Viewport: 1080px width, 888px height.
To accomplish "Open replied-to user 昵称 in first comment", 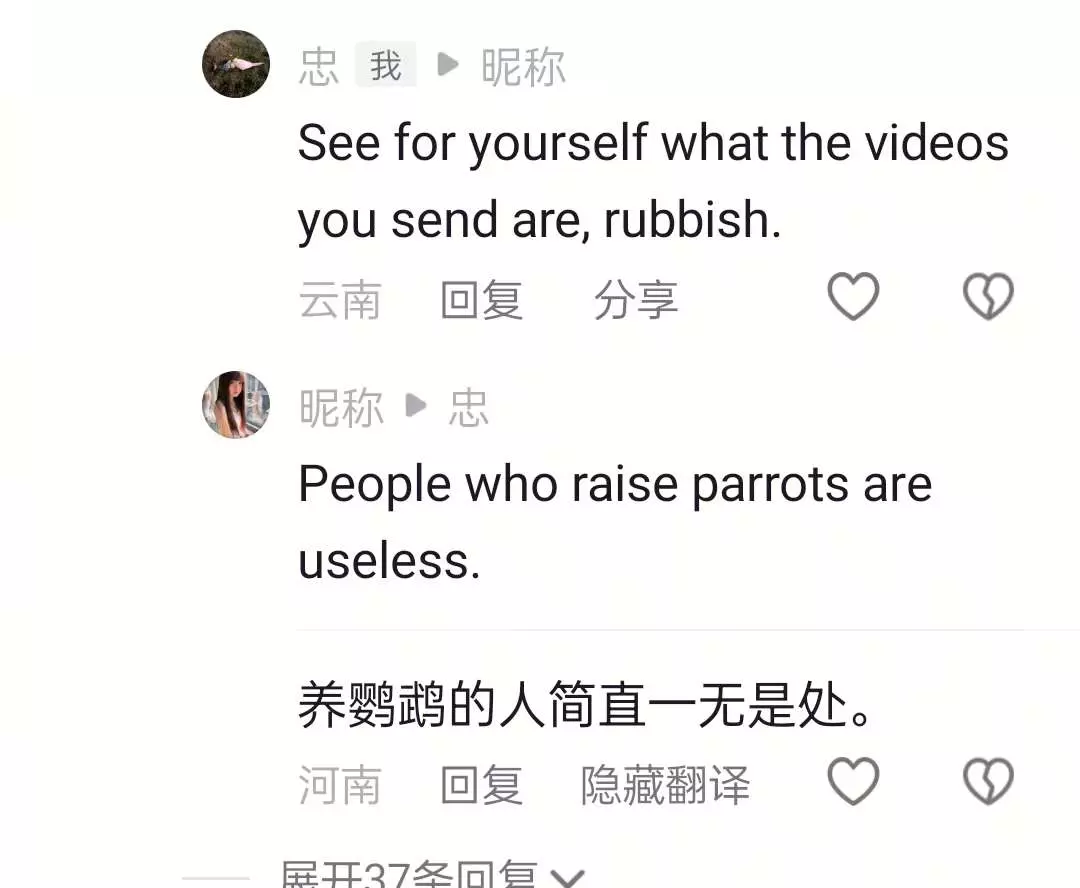I will coord(523,67).
